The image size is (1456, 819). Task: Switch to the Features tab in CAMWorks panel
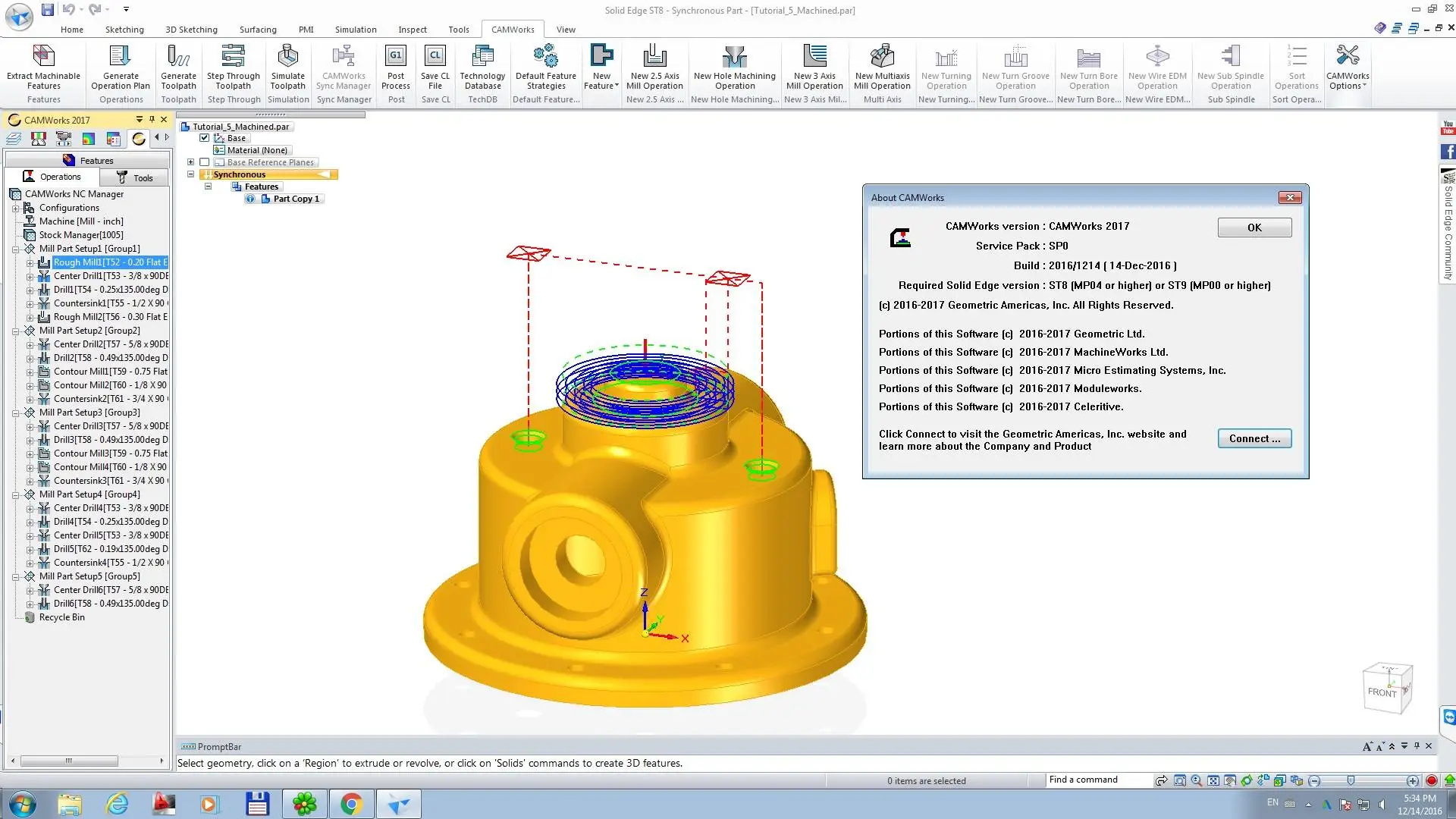(x=88, y=160)
